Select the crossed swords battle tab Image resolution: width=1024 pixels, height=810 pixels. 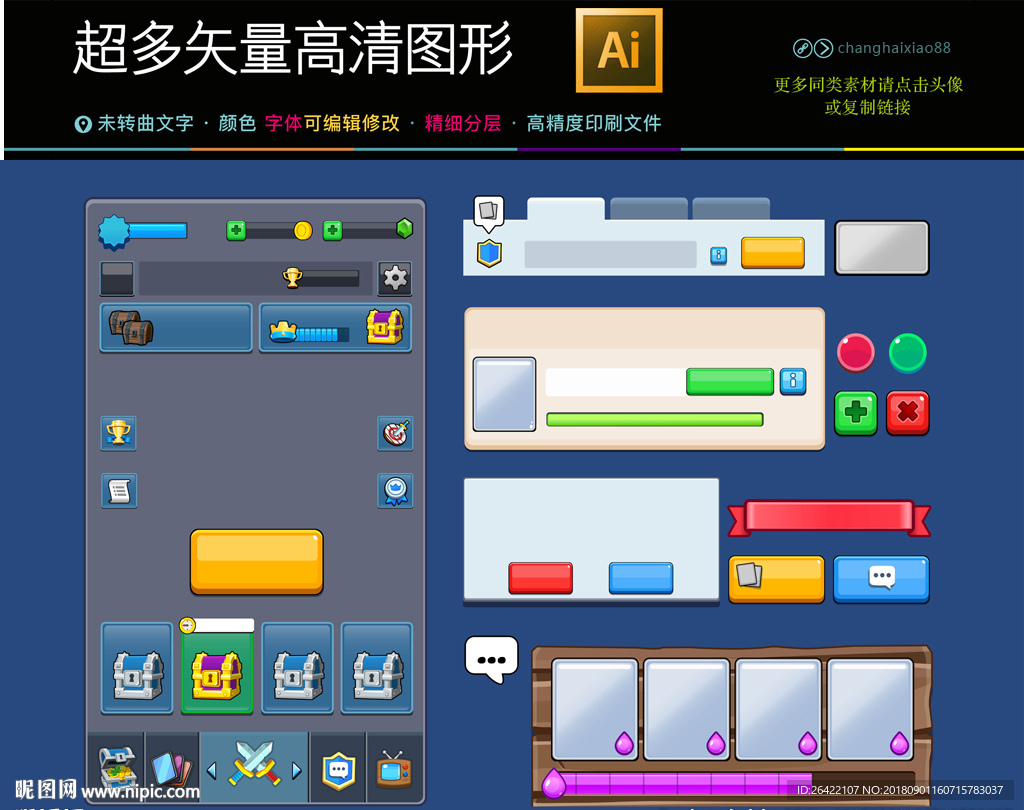[x=253, y=767]
